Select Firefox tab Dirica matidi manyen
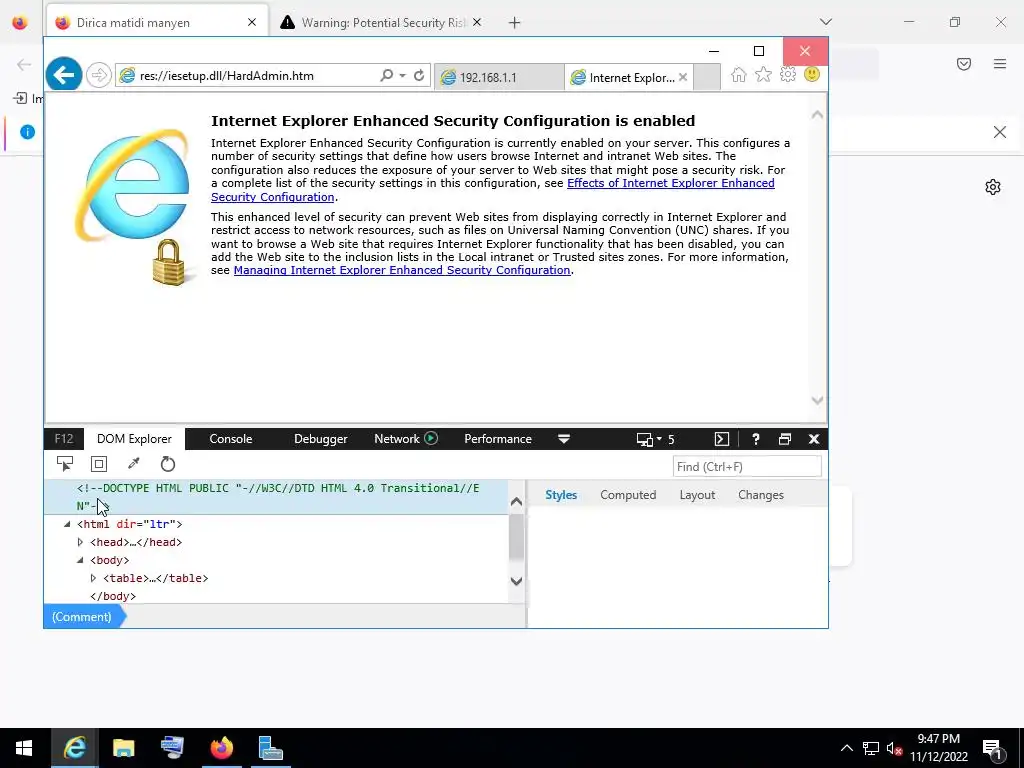The width and height of the screenshot is (1024, 768). [x=157, y=22]
